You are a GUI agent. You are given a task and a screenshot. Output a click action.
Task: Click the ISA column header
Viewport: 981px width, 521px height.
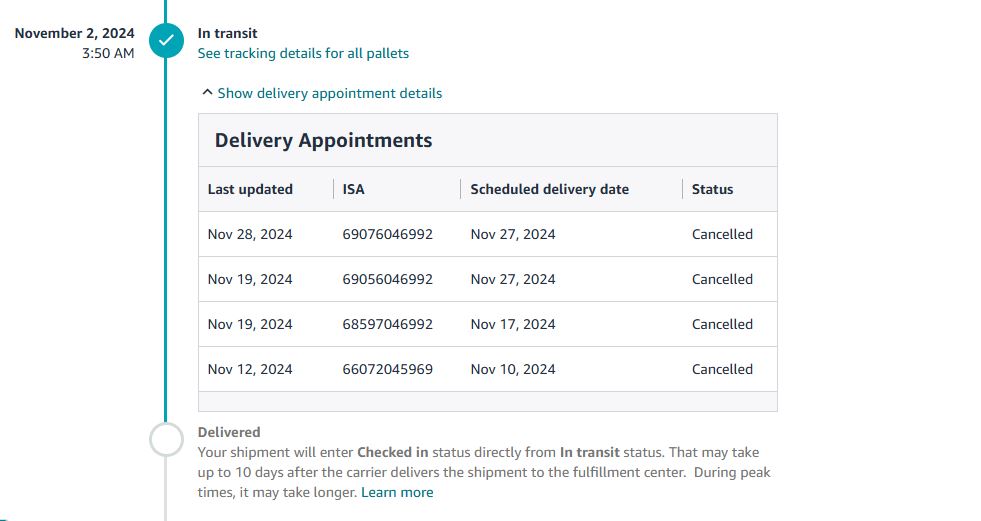353,189
